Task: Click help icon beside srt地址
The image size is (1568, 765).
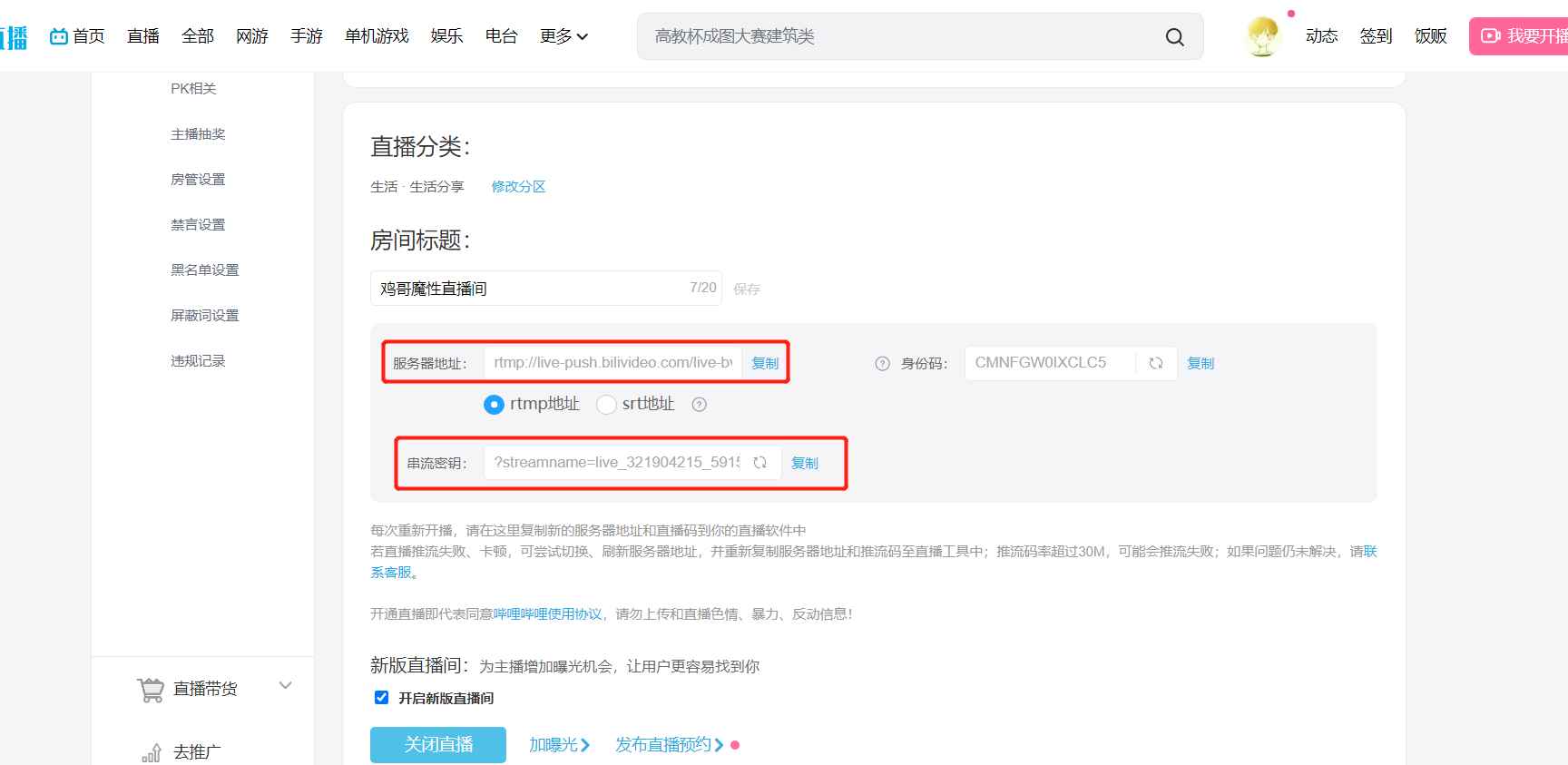Action: point(699,405)
